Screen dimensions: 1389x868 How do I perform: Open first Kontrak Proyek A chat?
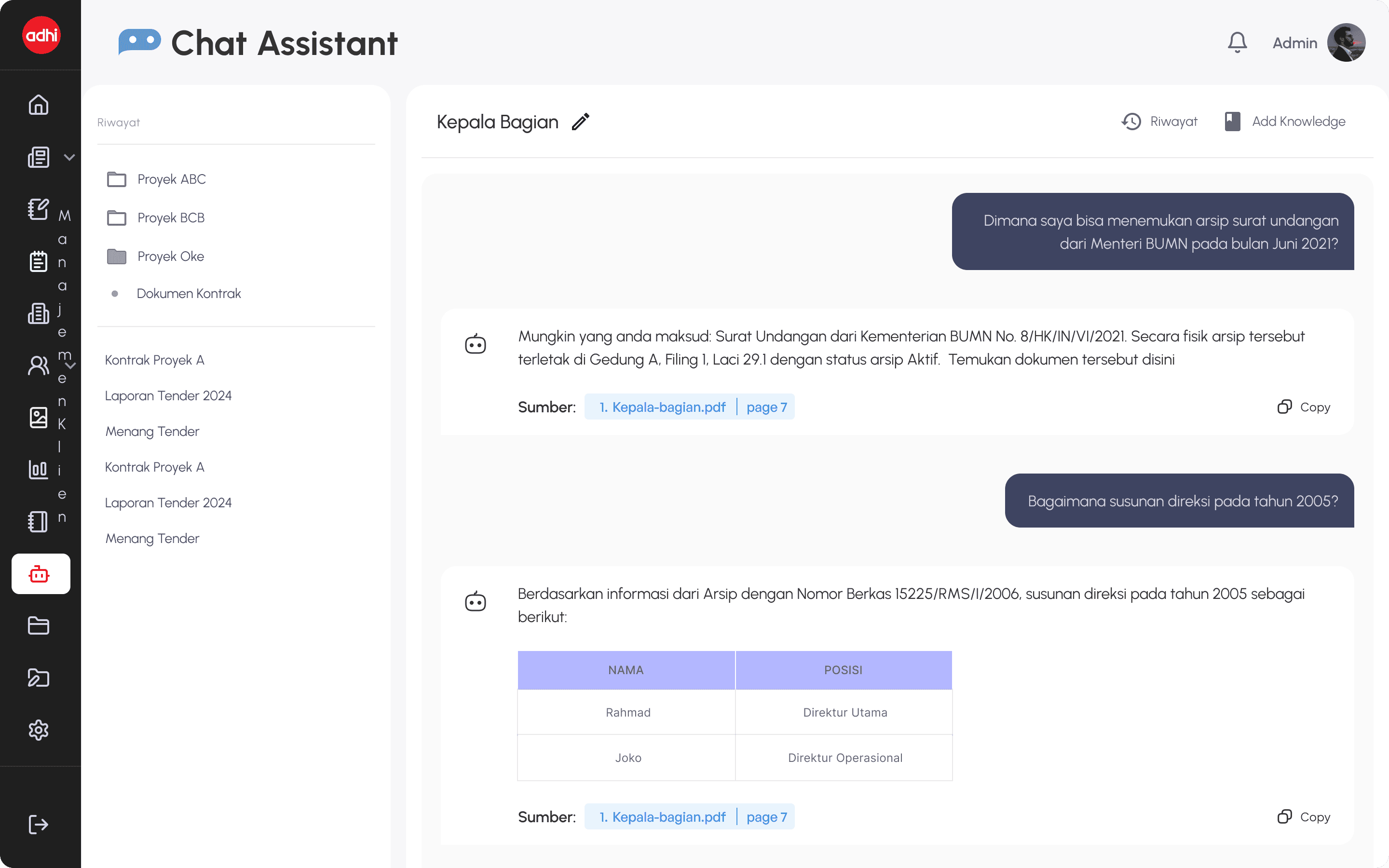154,360
